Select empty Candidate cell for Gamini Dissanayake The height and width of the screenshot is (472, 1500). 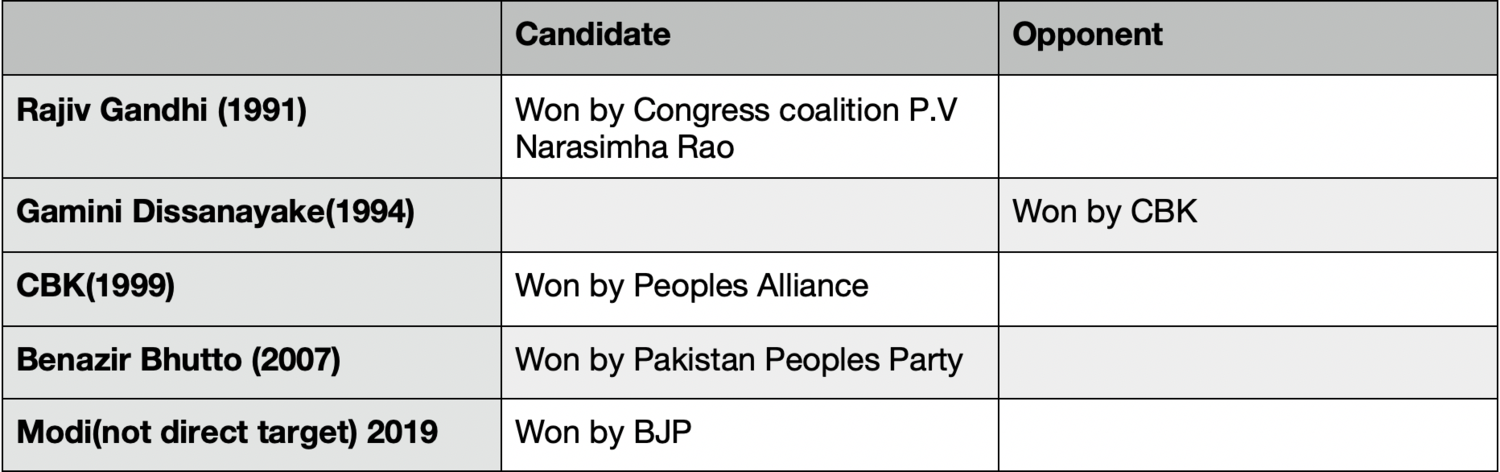748,213
